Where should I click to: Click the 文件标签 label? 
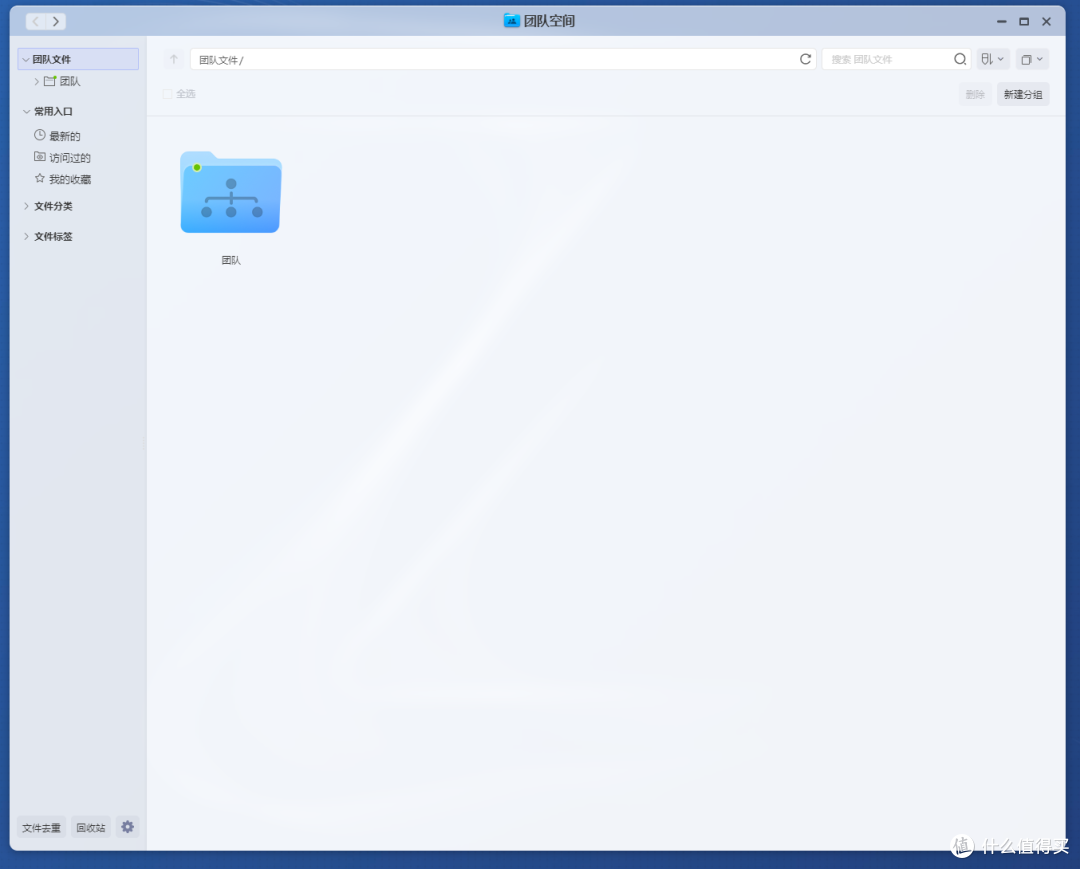pyautogui.click(x=53, y=236)
